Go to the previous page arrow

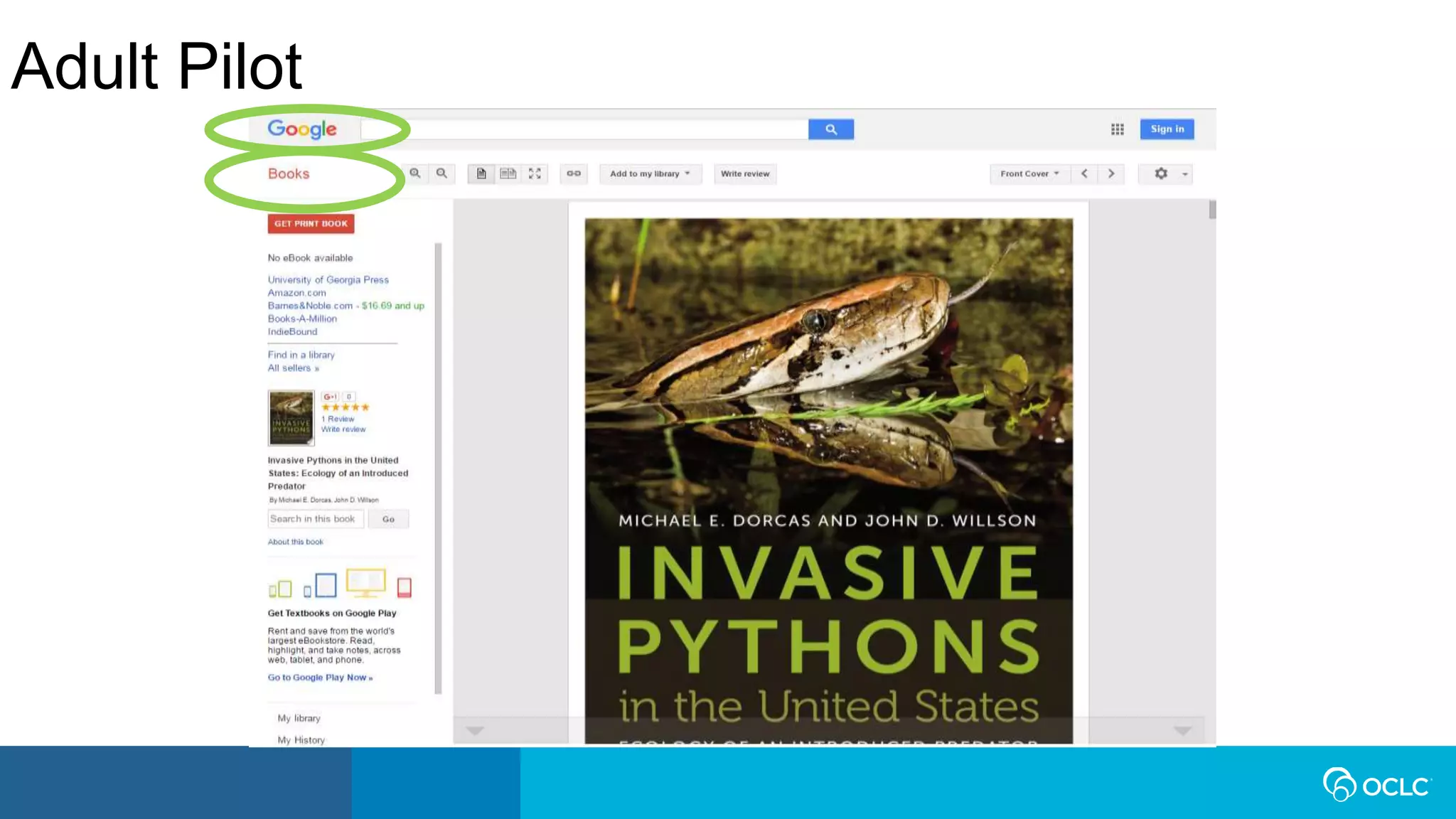(x=1084, y=173)
